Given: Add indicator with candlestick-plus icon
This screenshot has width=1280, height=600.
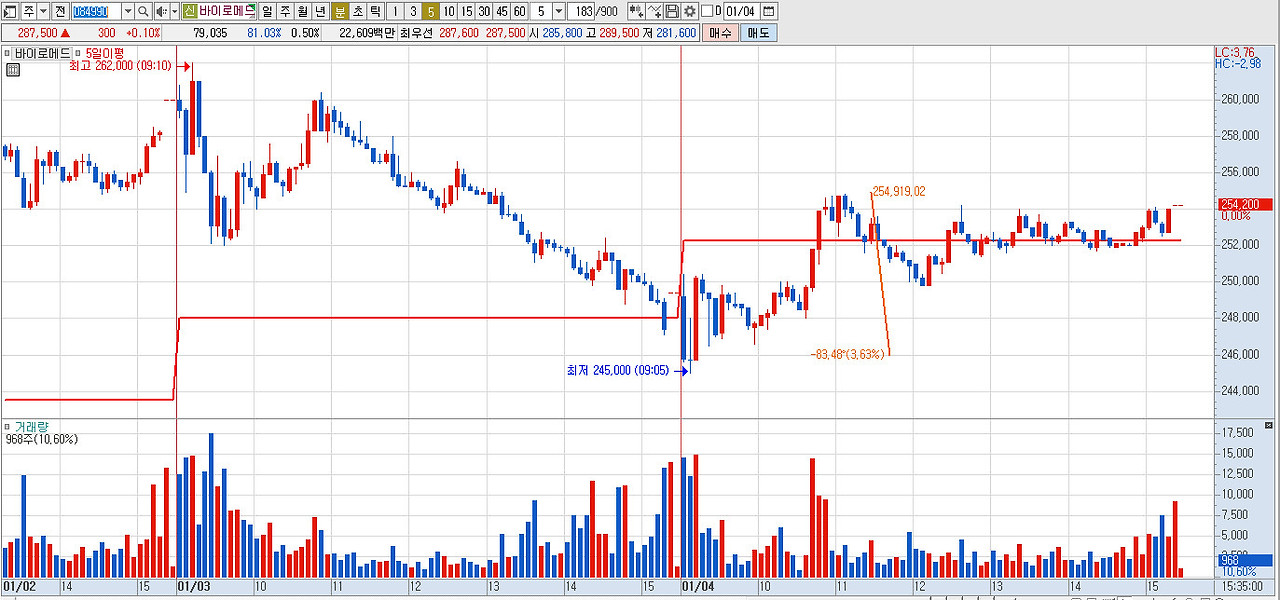Looking at the screenshot, I should pos(637,11).
